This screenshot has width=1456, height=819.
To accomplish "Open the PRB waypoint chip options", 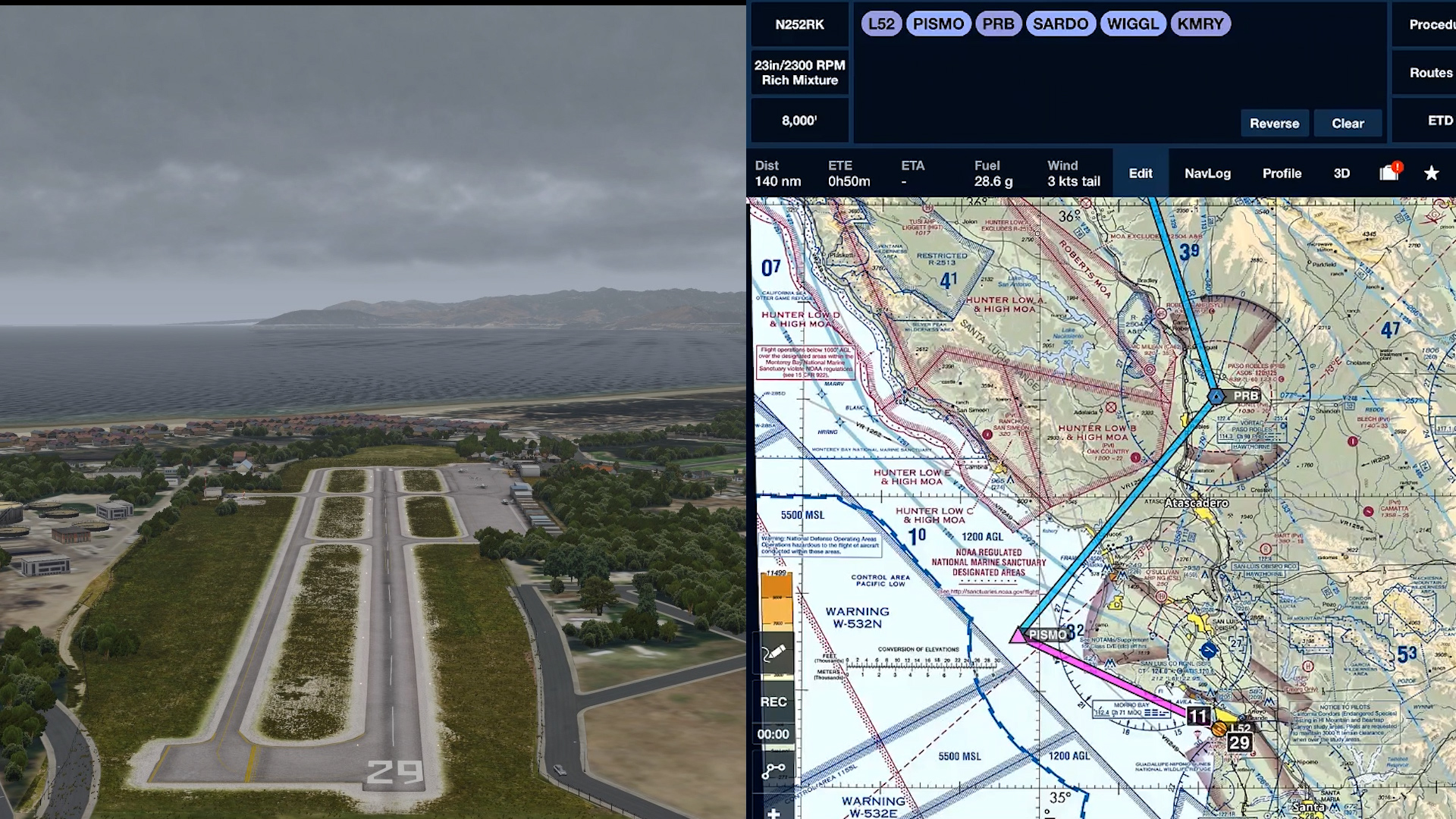I will 998,24.
